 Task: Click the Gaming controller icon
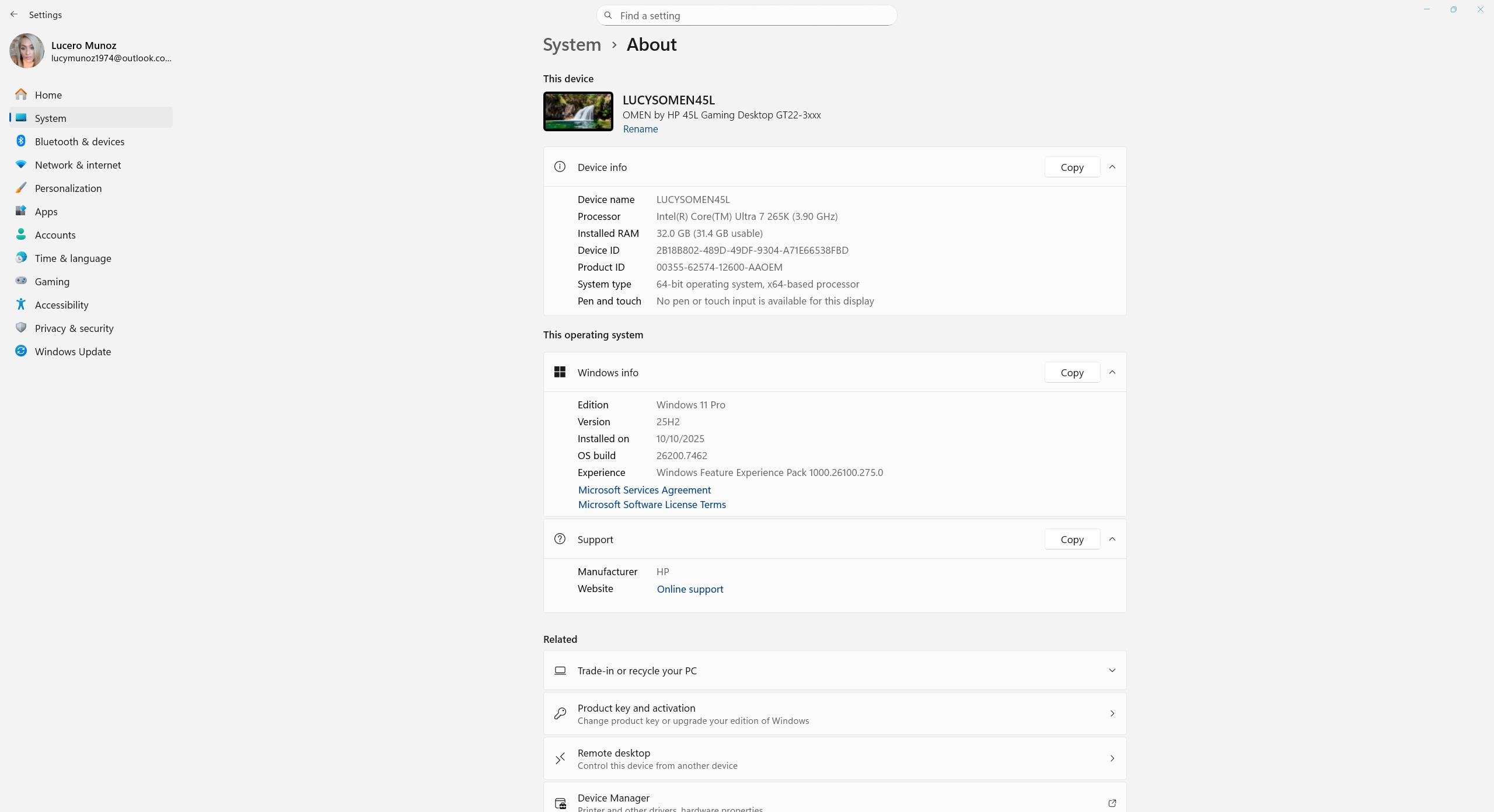click(x=21, y=281)
